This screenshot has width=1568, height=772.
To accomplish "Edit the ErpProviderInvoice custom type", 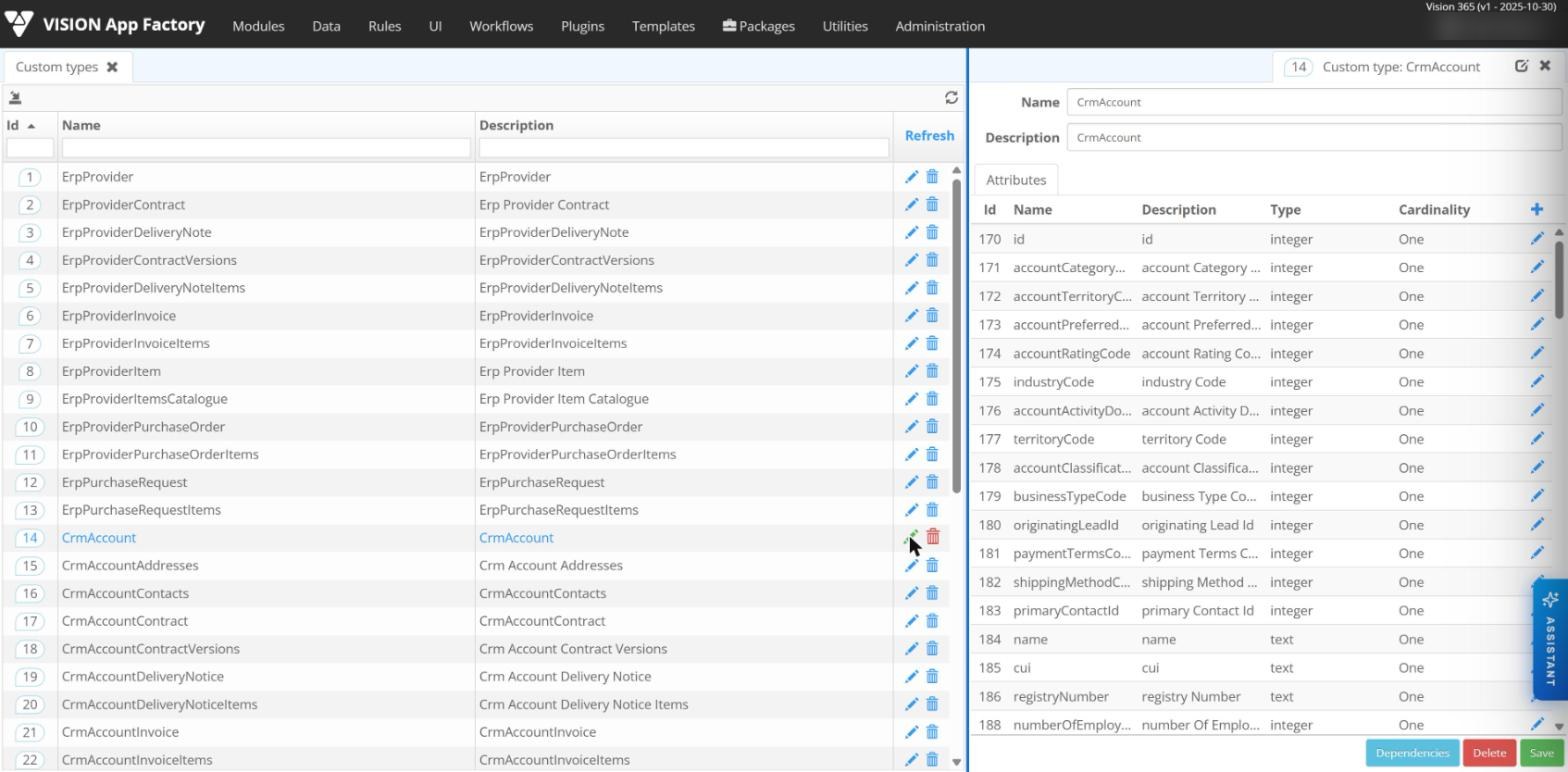I will 911,315.
